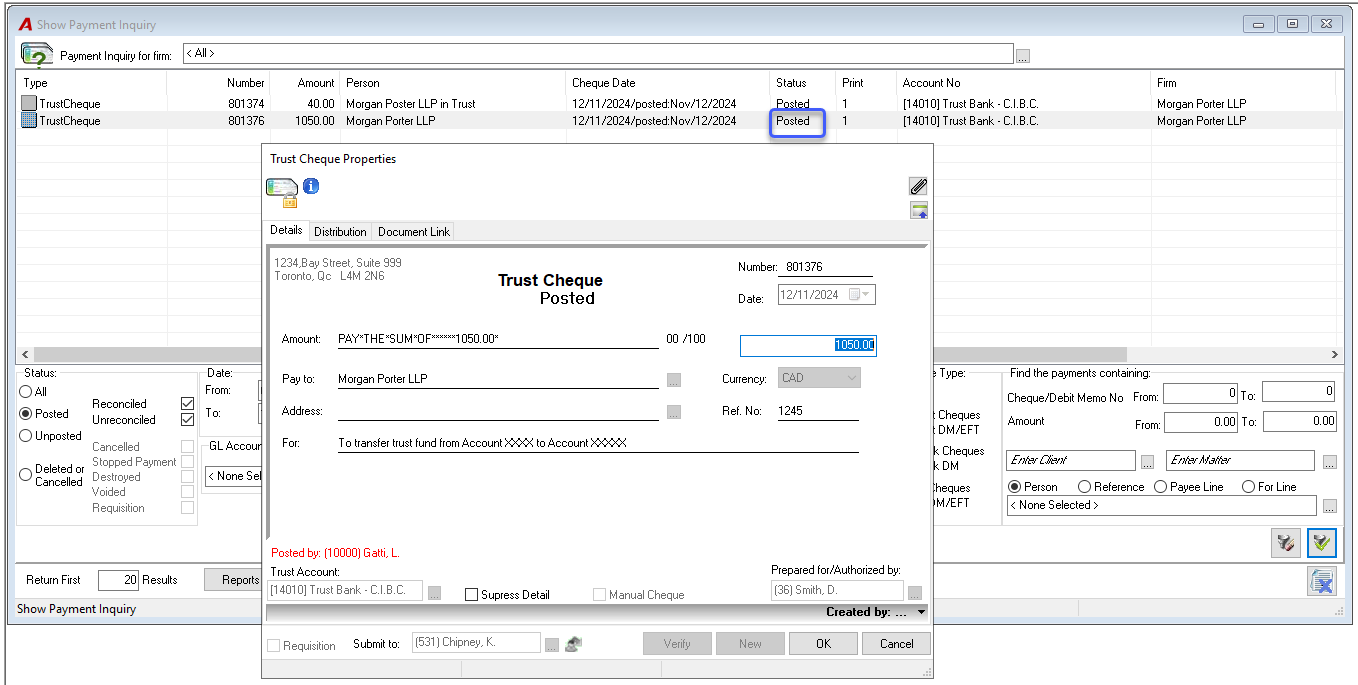Click the paperclip attachment icon
Viewport: 1358px width, 685px height.
point(918,186)
